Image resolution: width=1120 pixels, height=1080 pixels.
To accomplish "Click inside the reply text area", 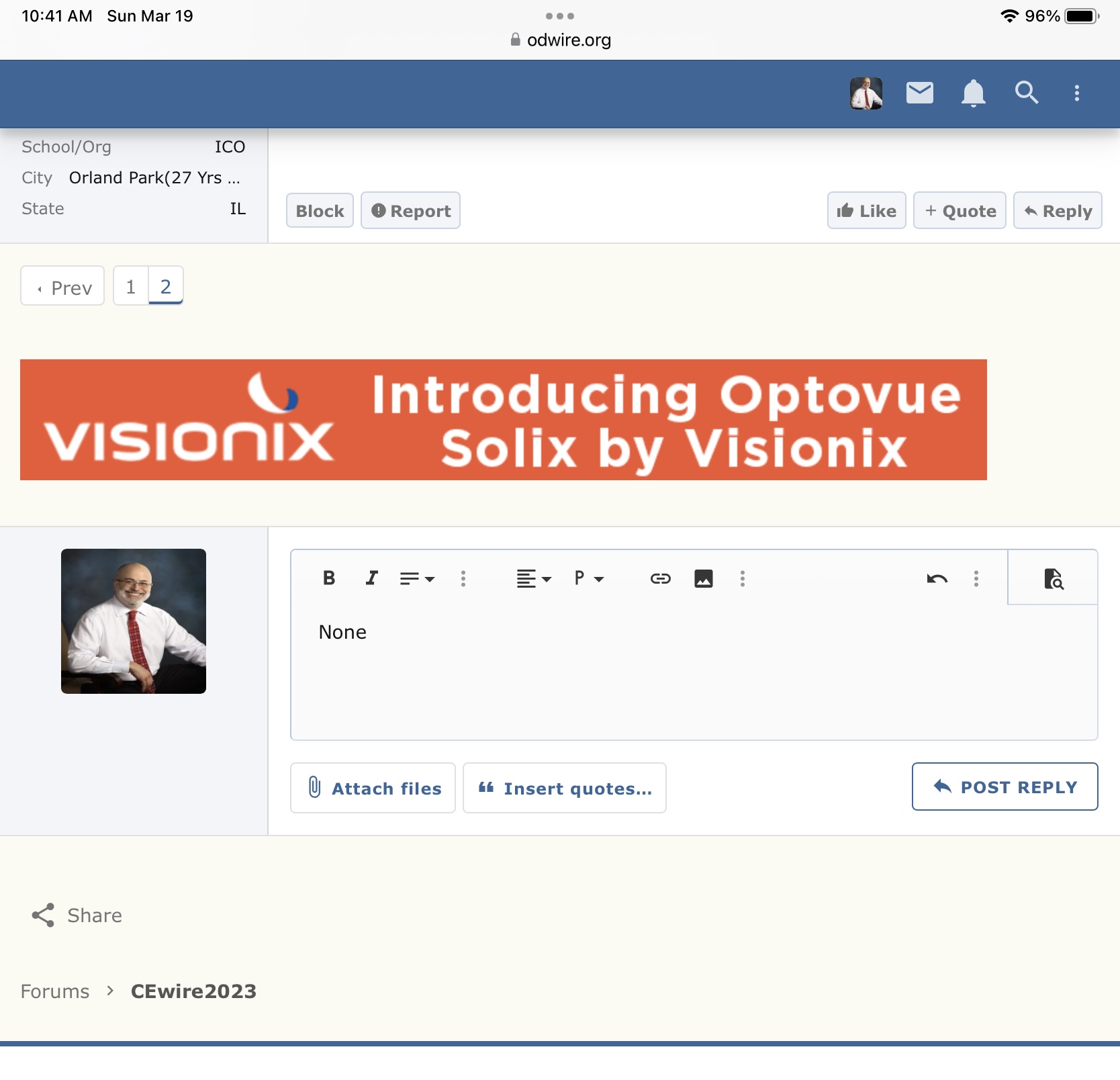I will [694, 672].
